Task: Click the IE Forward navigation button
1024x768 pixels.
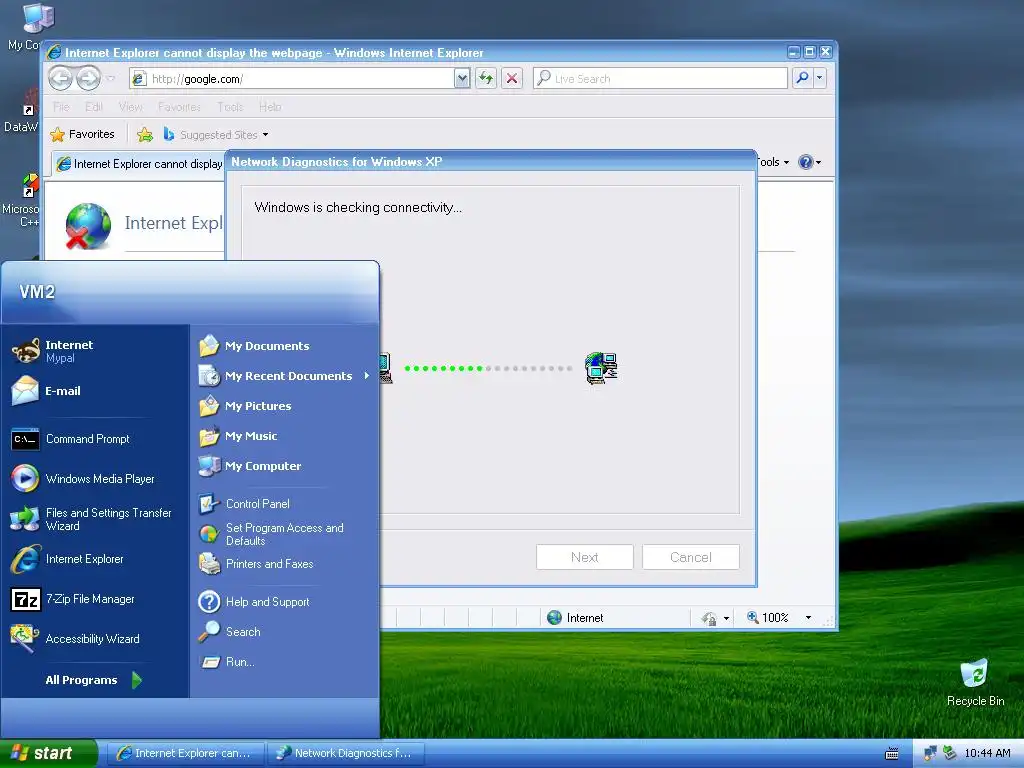Action: (88, 78)
